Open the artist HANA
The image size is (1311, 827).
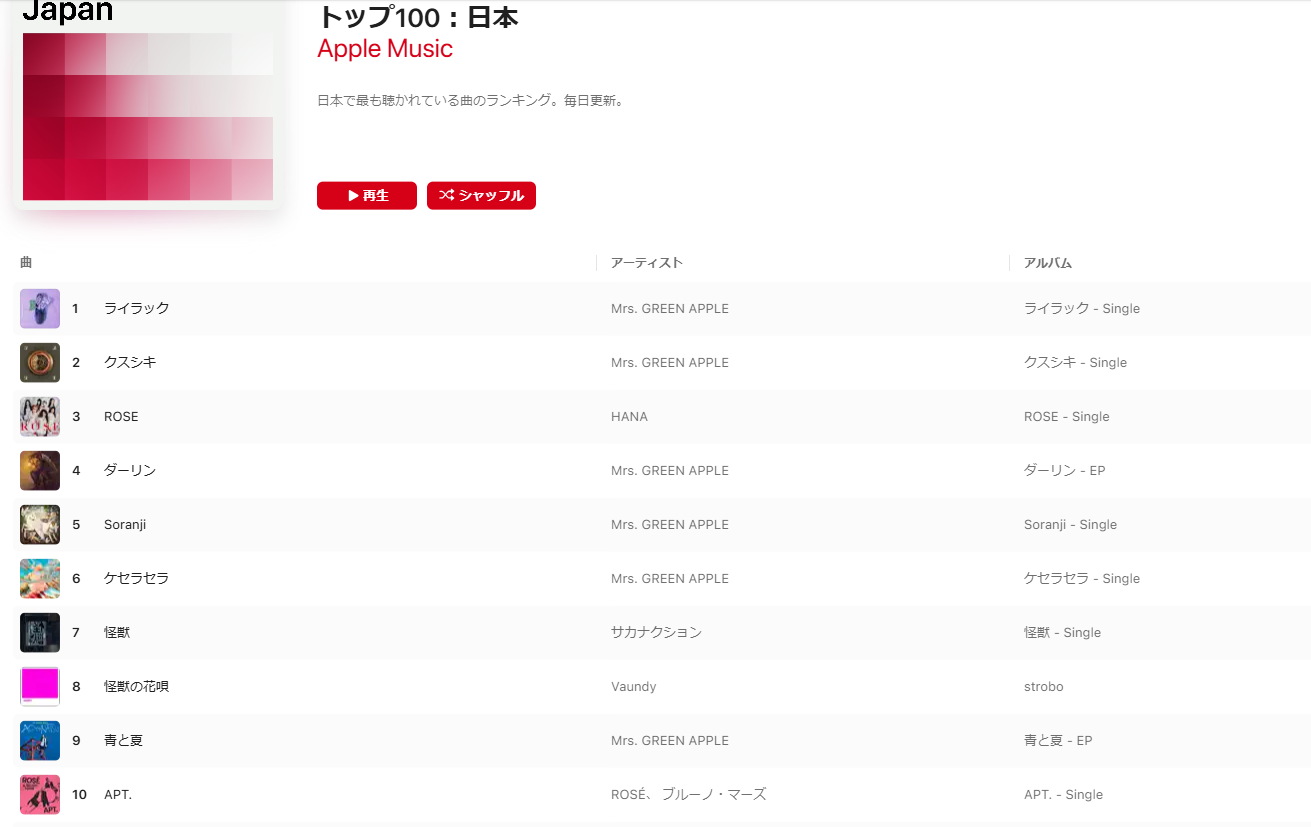tap(629, 417)
